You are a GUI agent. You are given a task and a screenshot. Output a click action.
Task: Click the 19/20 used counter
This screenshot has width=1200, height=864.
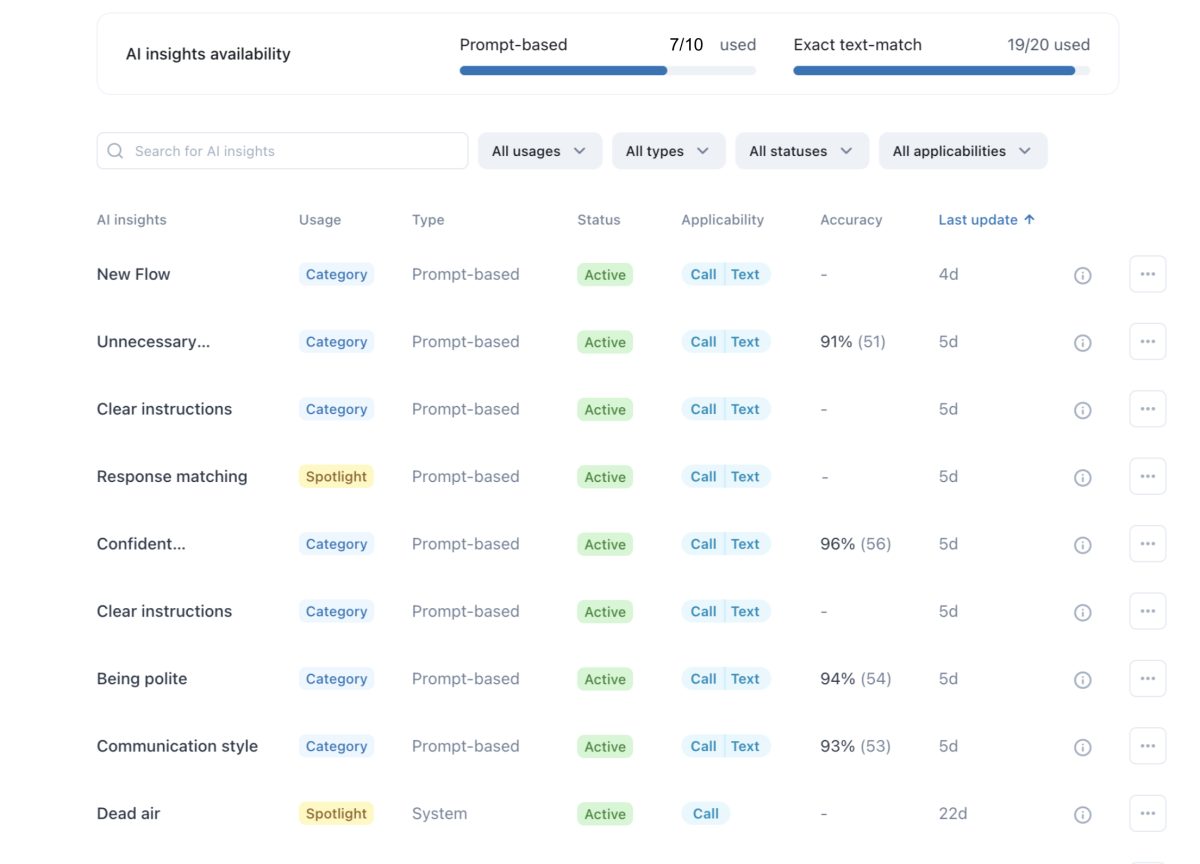[1048, 45]
